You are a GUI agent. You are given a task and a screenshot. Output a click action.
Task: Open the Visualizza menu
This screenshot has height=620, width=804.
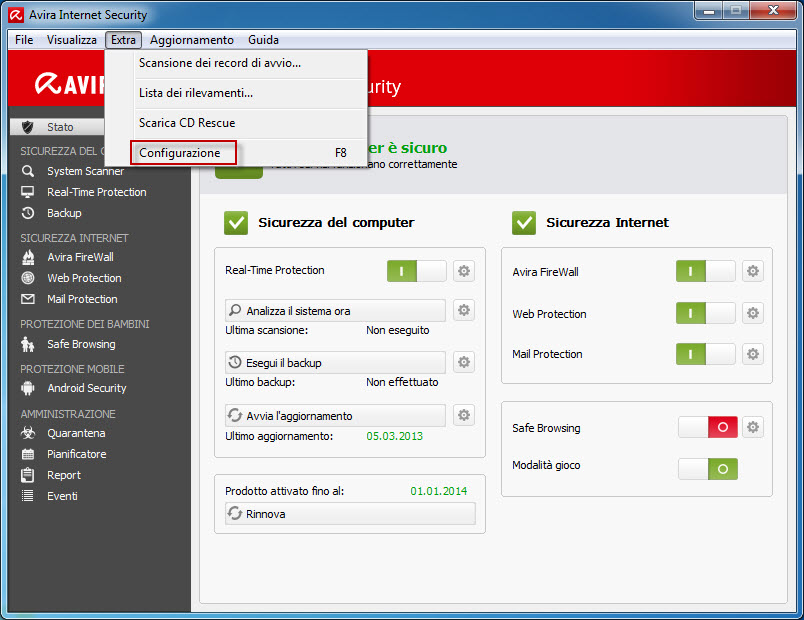click(72, 40)
